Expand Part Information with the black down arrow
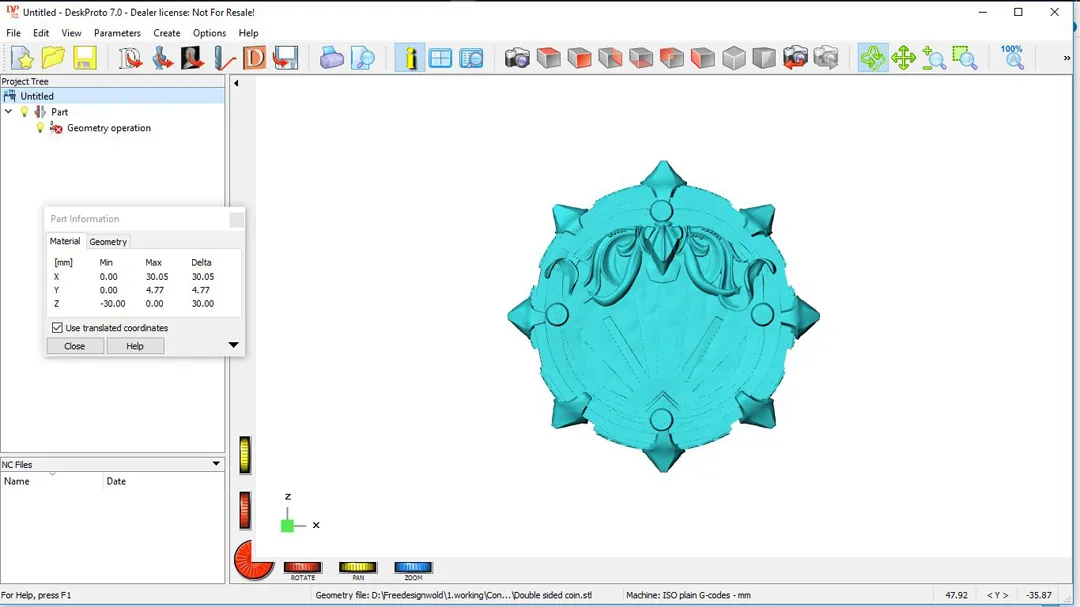Viewport: 1080px width, 607px height. (x=233, y=345)
